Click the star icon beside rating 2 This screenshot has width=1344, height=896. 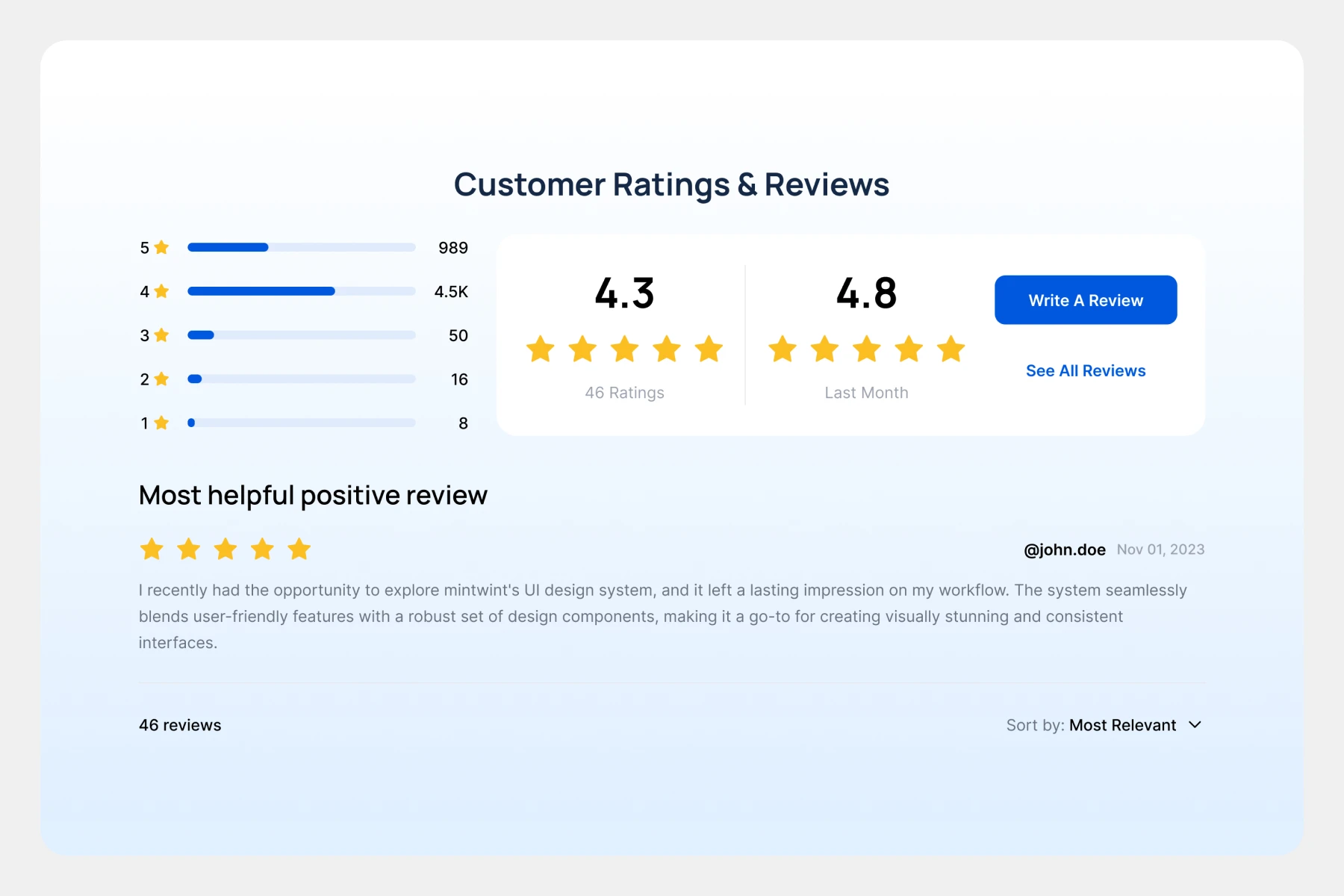(161, 379)
